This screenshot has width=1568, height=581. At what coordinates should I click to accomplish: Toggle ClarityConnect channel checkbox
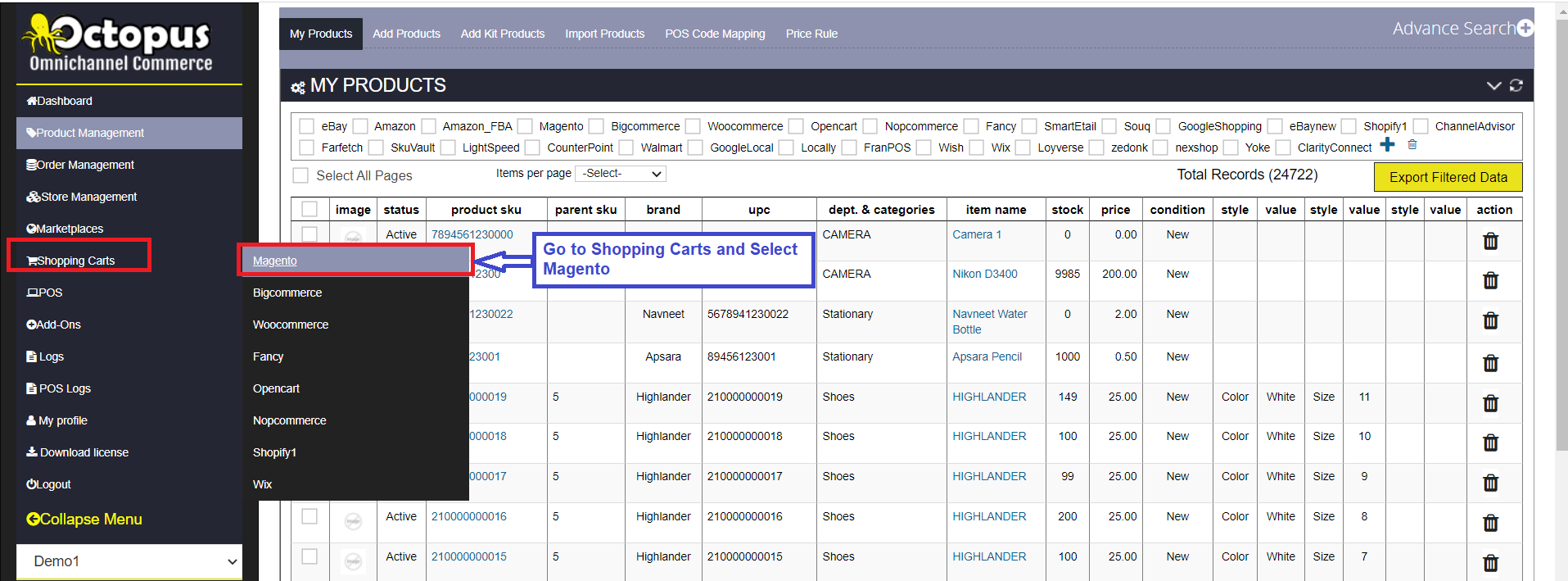pos(1283,148)
